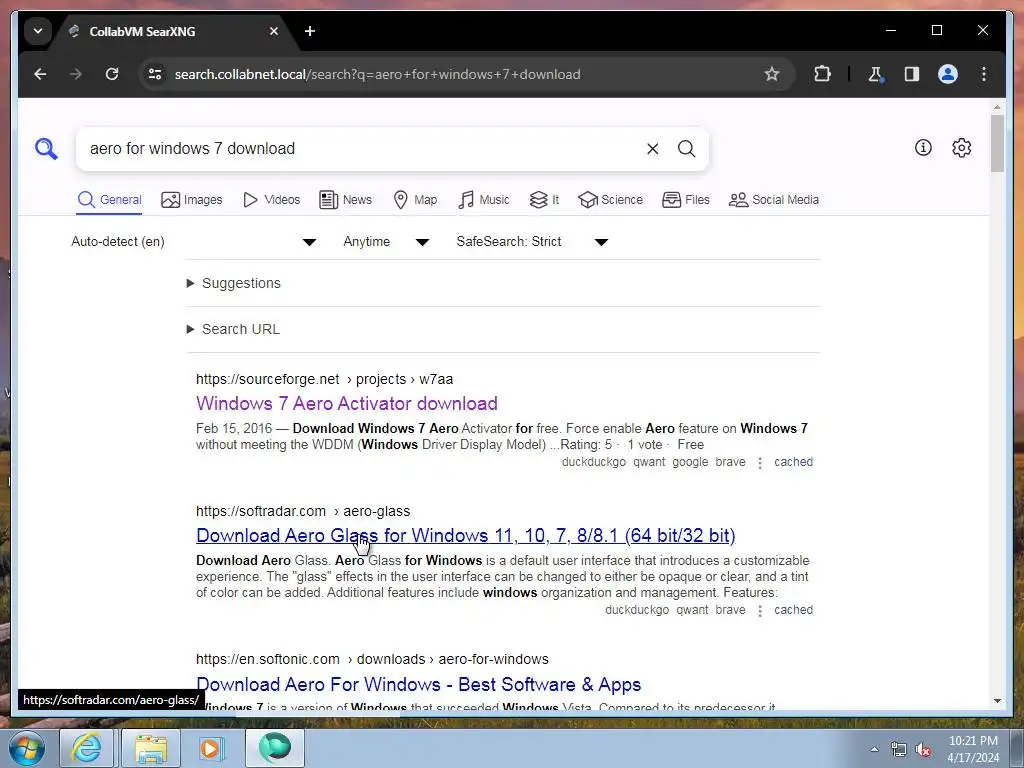This screenshot has width=1024, height=768.
Task: Click the browser address bar URL
Action: pyautogui.click(x=377, y=74)
